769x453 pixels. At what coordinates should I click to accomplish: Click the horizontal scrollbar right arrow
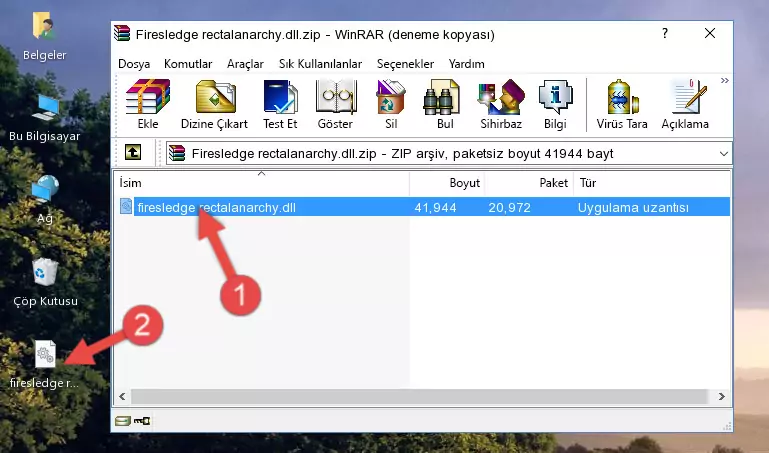721,396
